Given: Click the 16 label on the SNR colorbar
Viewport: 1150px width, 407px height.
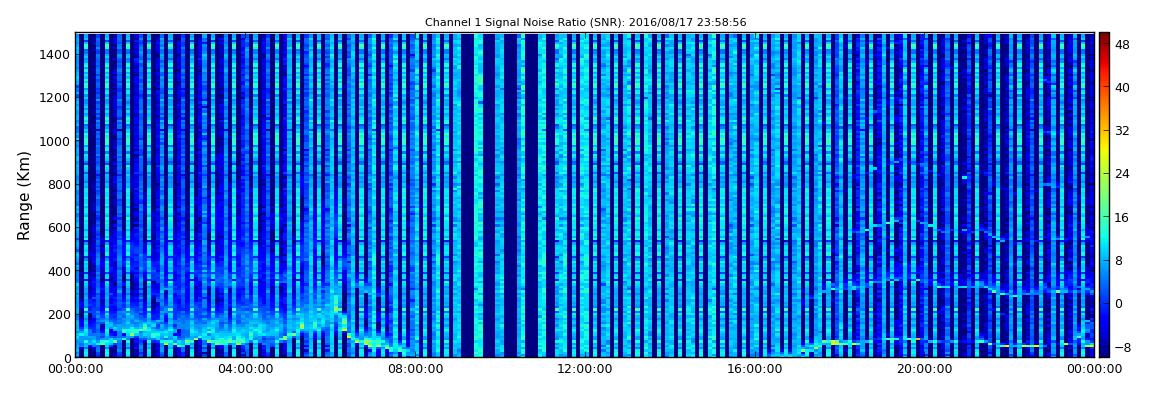Looking at the screenshot, I should click(1123, 217).
